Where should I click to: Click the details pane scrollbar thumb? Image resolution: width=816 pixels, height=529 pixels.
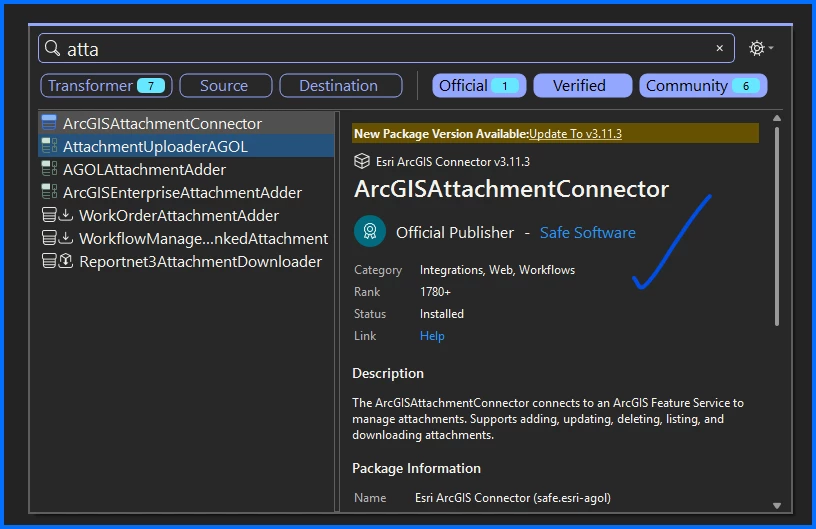(777, 226)
